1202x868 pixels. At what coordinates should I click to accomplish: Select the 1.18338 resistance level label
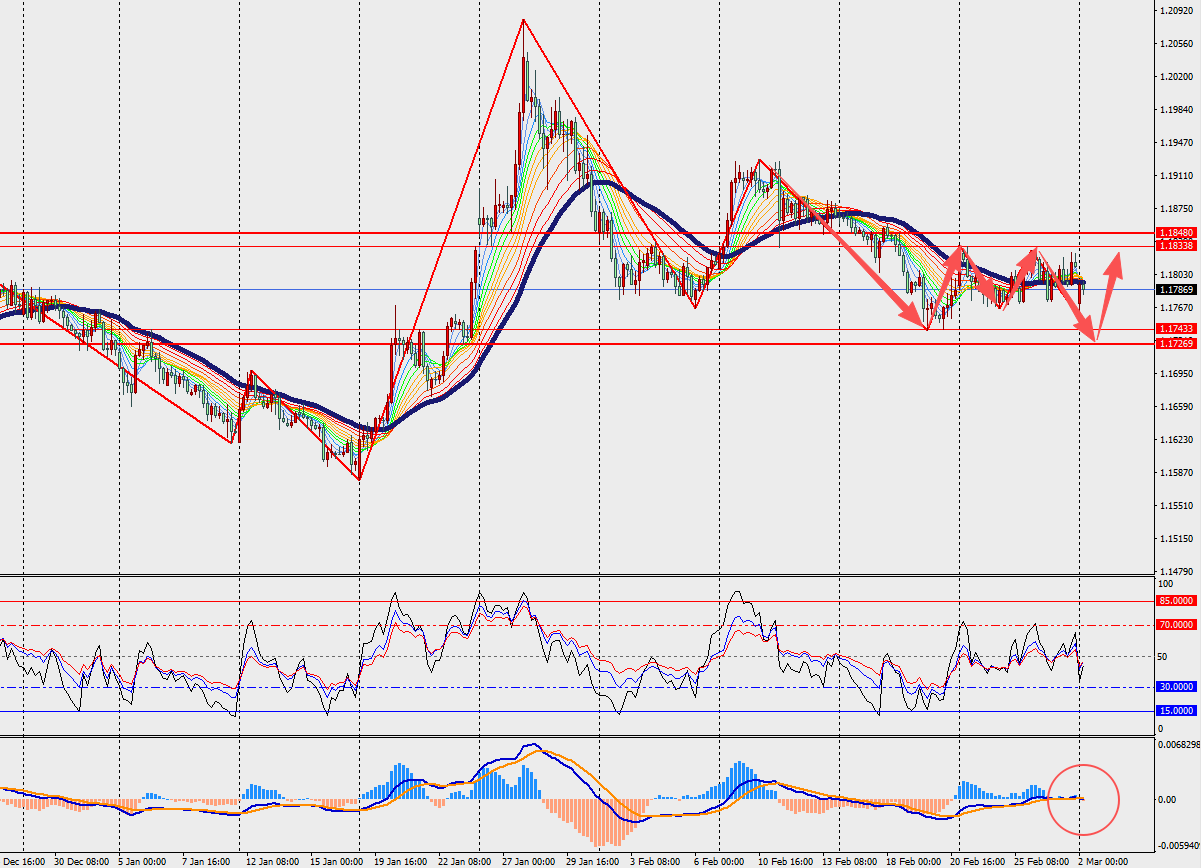pos(1175,245)
